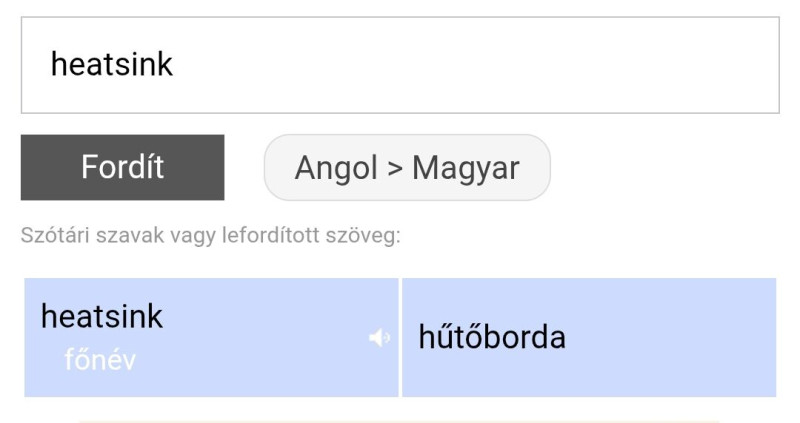Place cursor in the search input field
Screen dimensions: 800x423
pos(400,65)
